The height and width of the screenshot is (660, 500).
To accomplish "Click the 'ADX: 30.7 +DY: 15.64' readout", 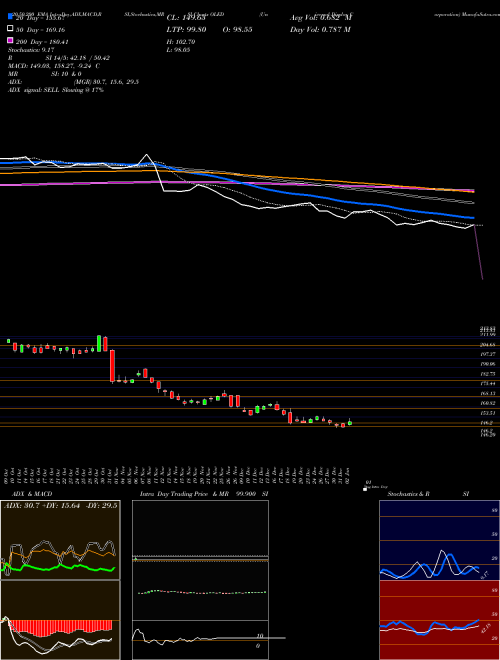I will pos(41,505).
